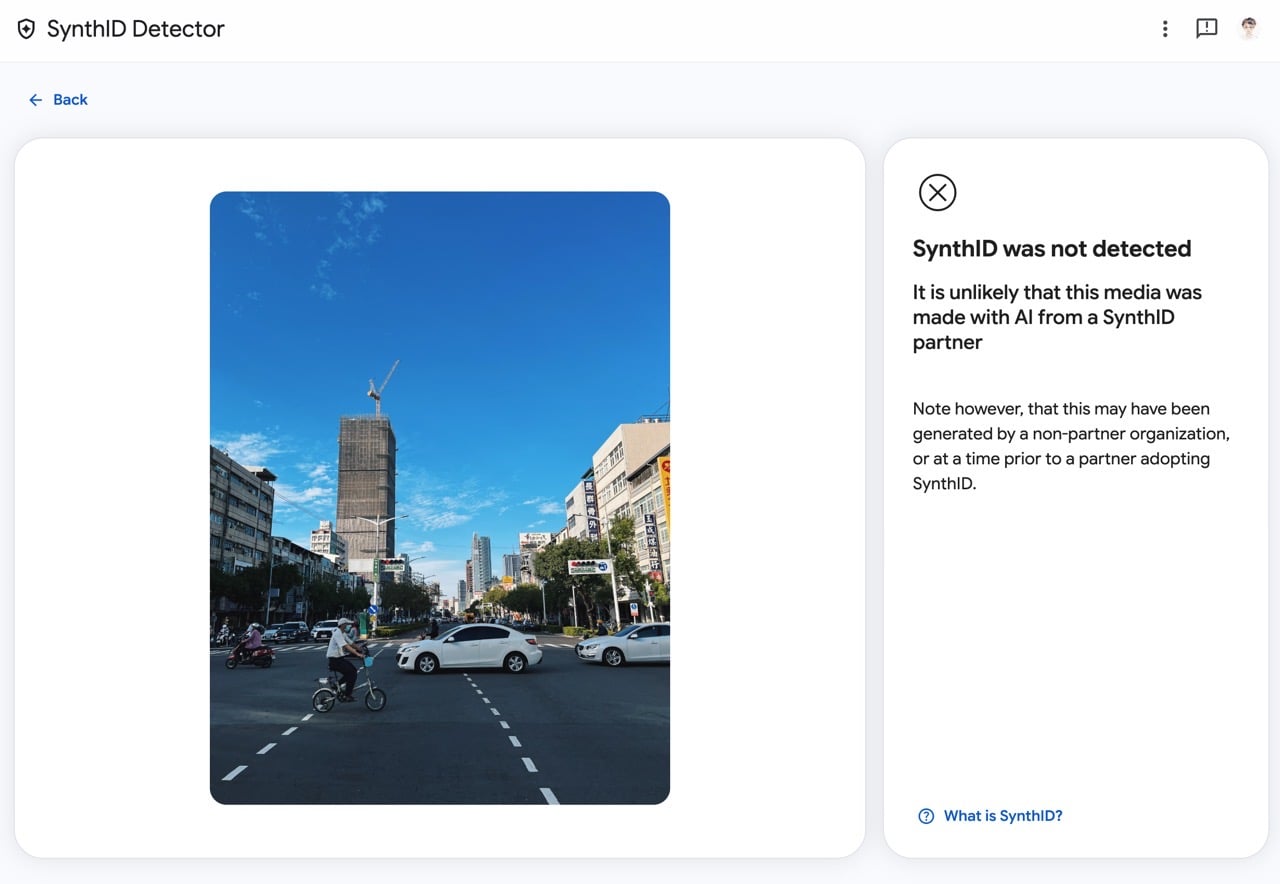Click the SynthID shield logo icon
This screenshot has width=1280, height=884.
point(26,29)
